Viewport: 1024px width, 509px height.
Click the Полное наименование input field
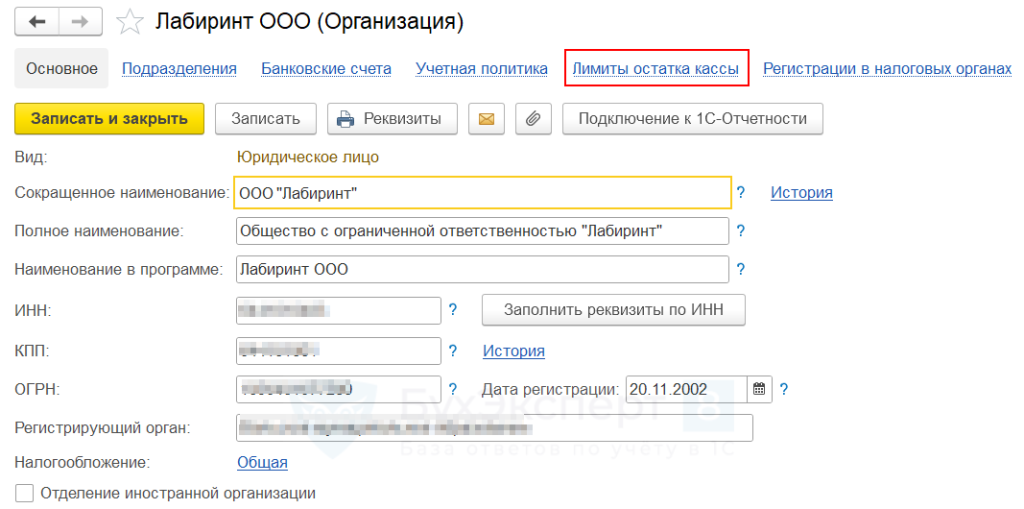tap(482, 231)
